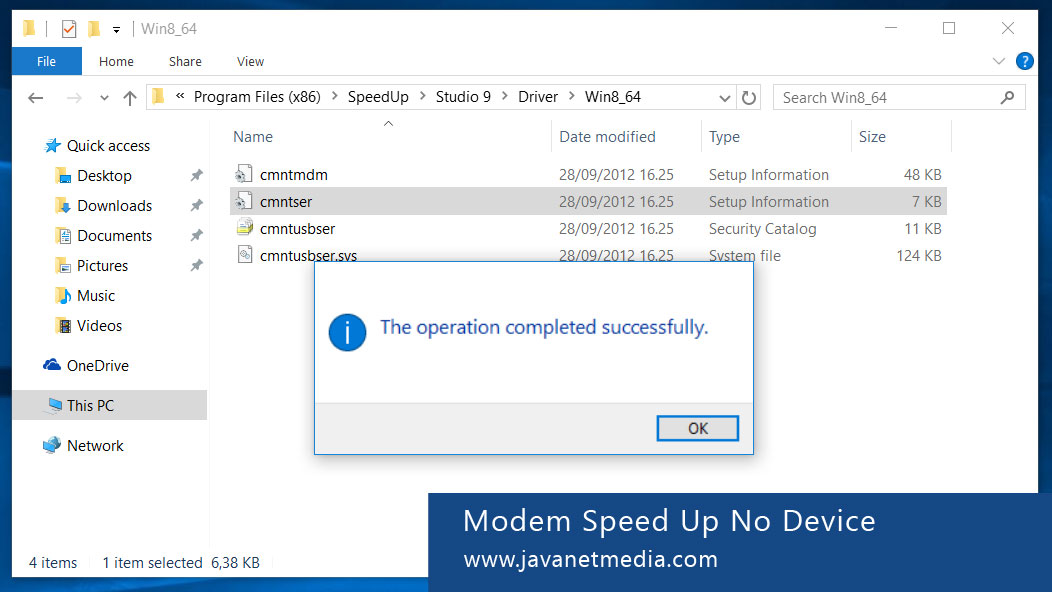Click the blue information icon in the dialog
This screenshot has width=1052, height=592.
click(347, 332)
